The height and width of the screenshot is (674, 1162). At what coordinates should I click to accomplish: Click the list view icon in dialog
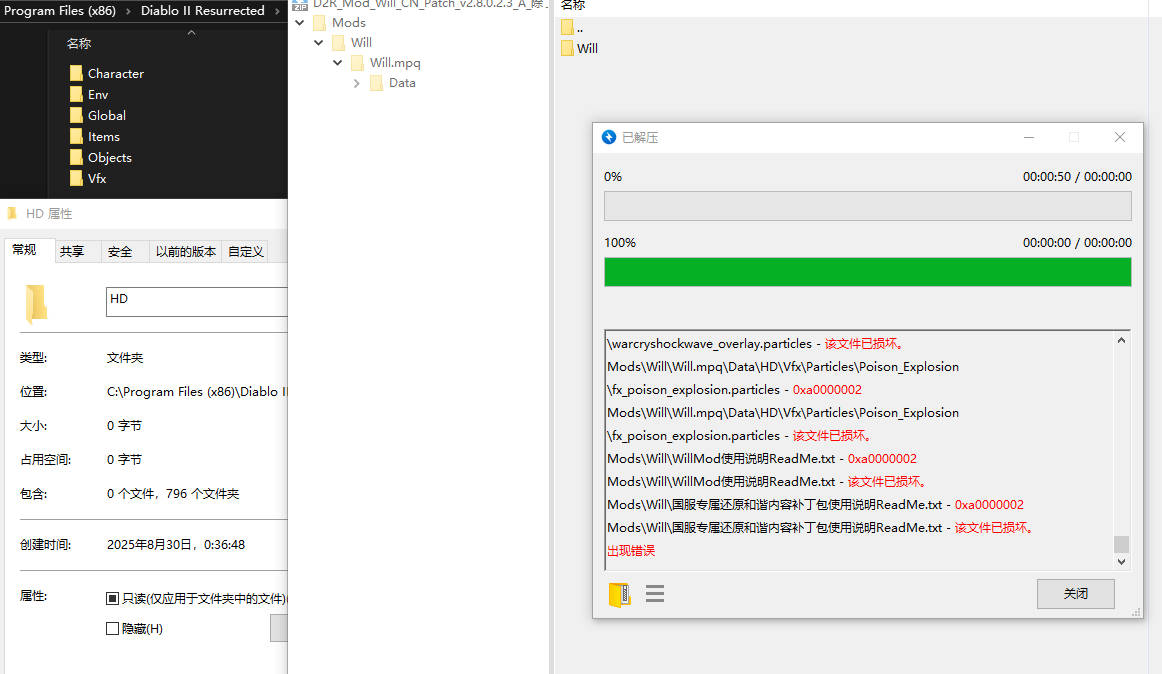coord(655,594)
